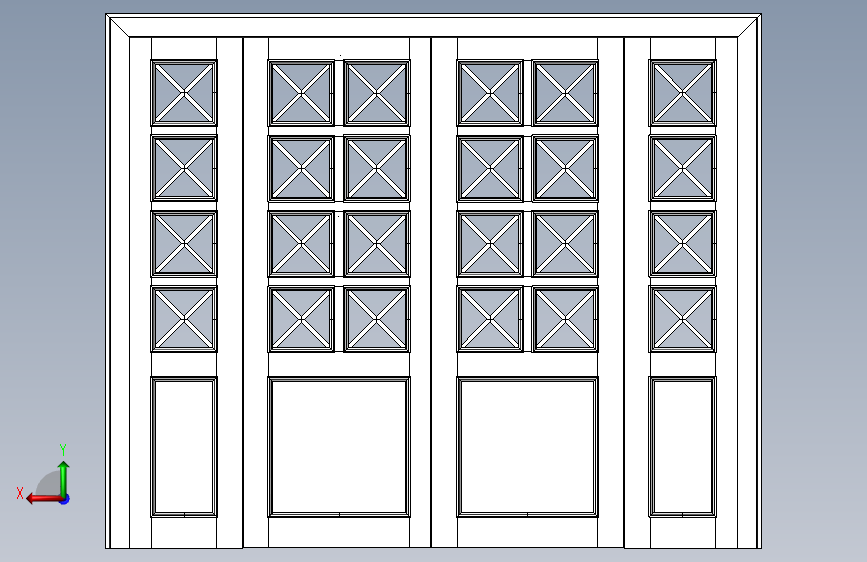This screenshot has width=867, height=562.
Task: Click the red X axis arrow of the triad
Action: pyautogui.click(x=43, y=499)
